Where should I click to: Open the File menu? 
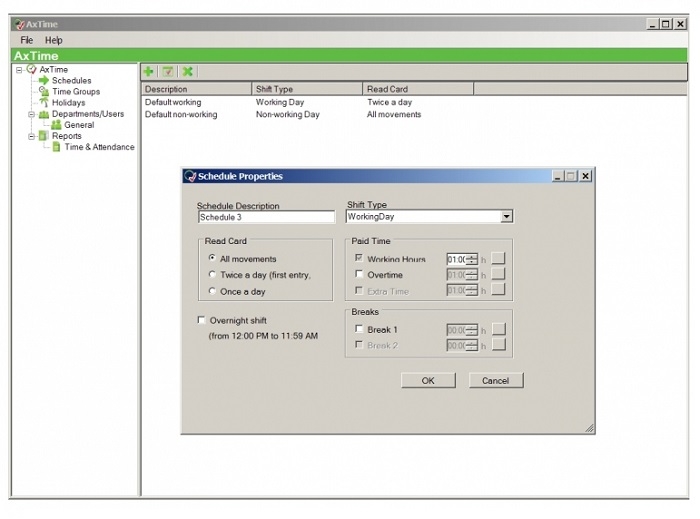coord(27,40)
